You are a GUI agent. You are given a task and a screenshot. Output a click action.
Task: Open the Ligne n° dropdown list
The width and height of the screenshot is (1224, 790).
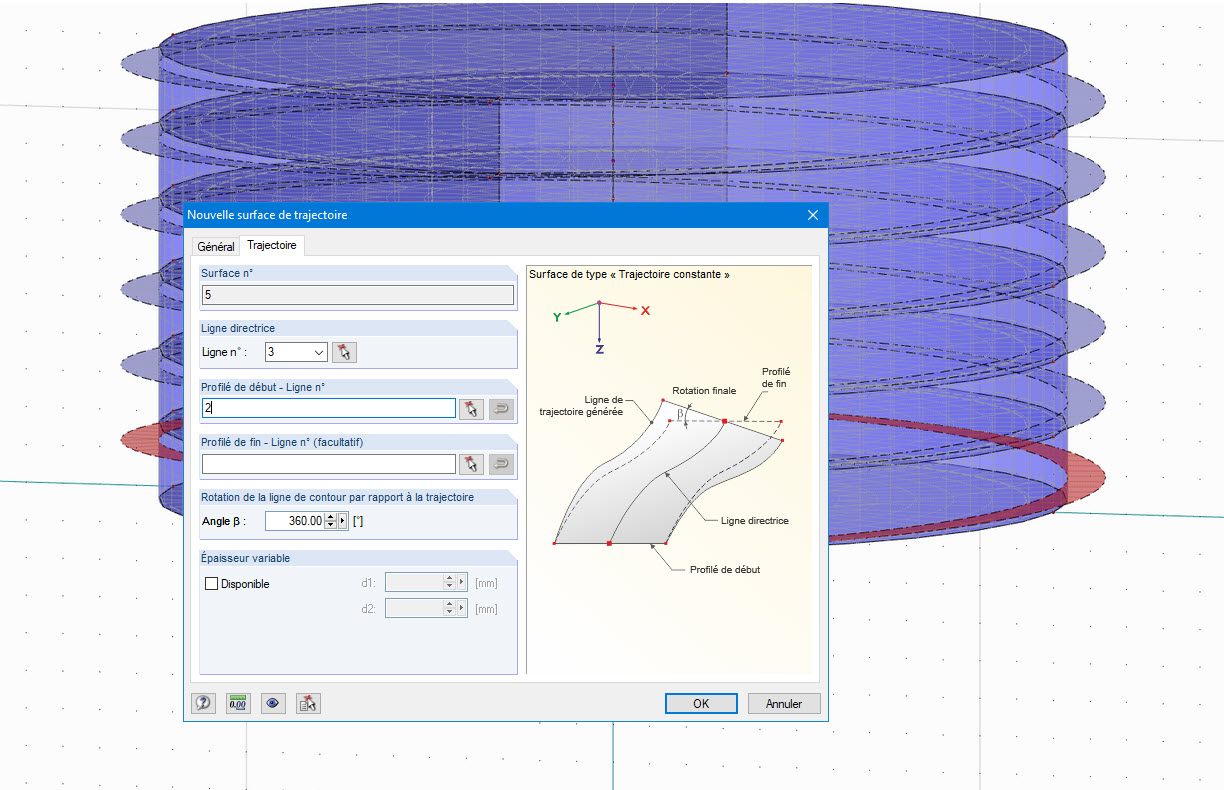click(x=318, y=351)
